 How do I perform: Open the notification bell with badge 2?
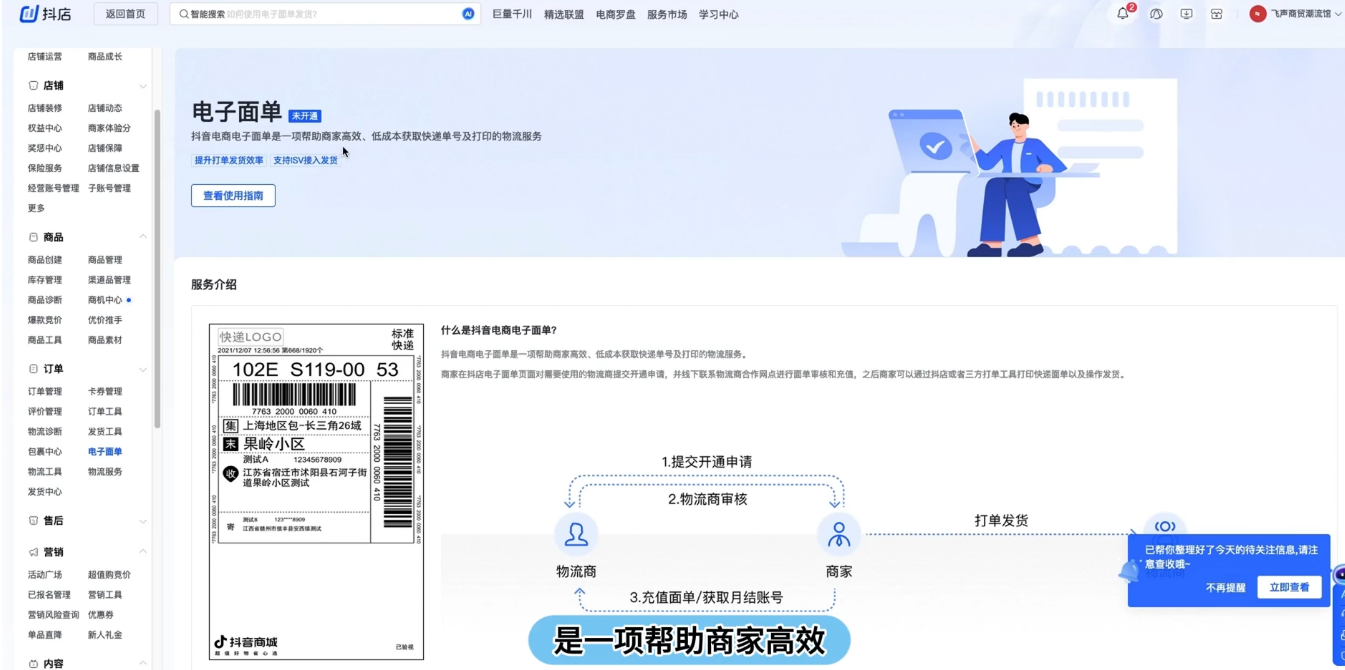coord(1123,14)
